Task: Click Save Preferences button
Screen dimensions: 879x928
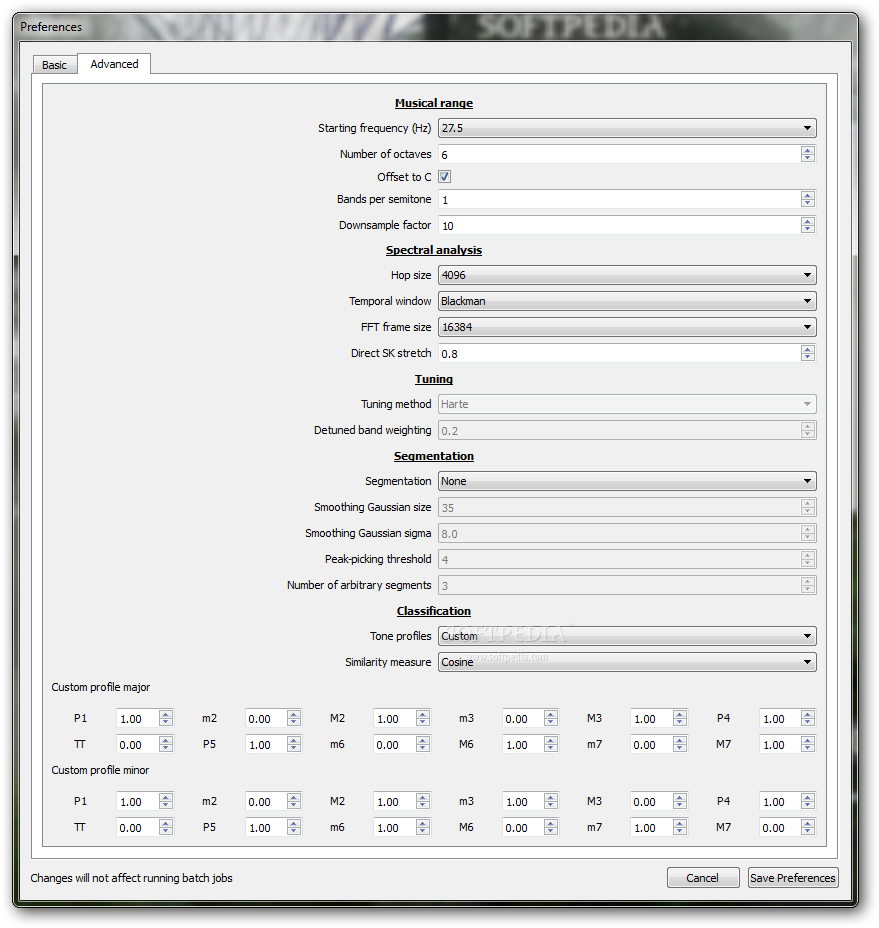Action: click(793, 878)
